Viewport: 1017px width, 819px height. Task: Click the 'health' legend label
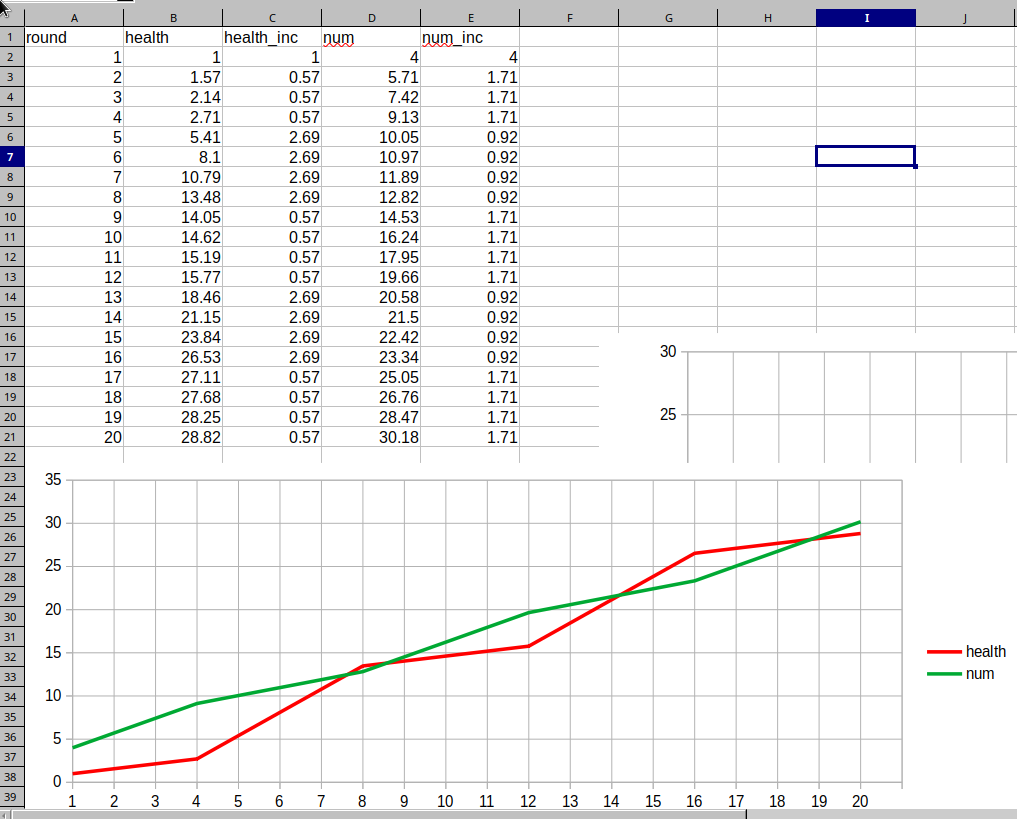point(985,652)
